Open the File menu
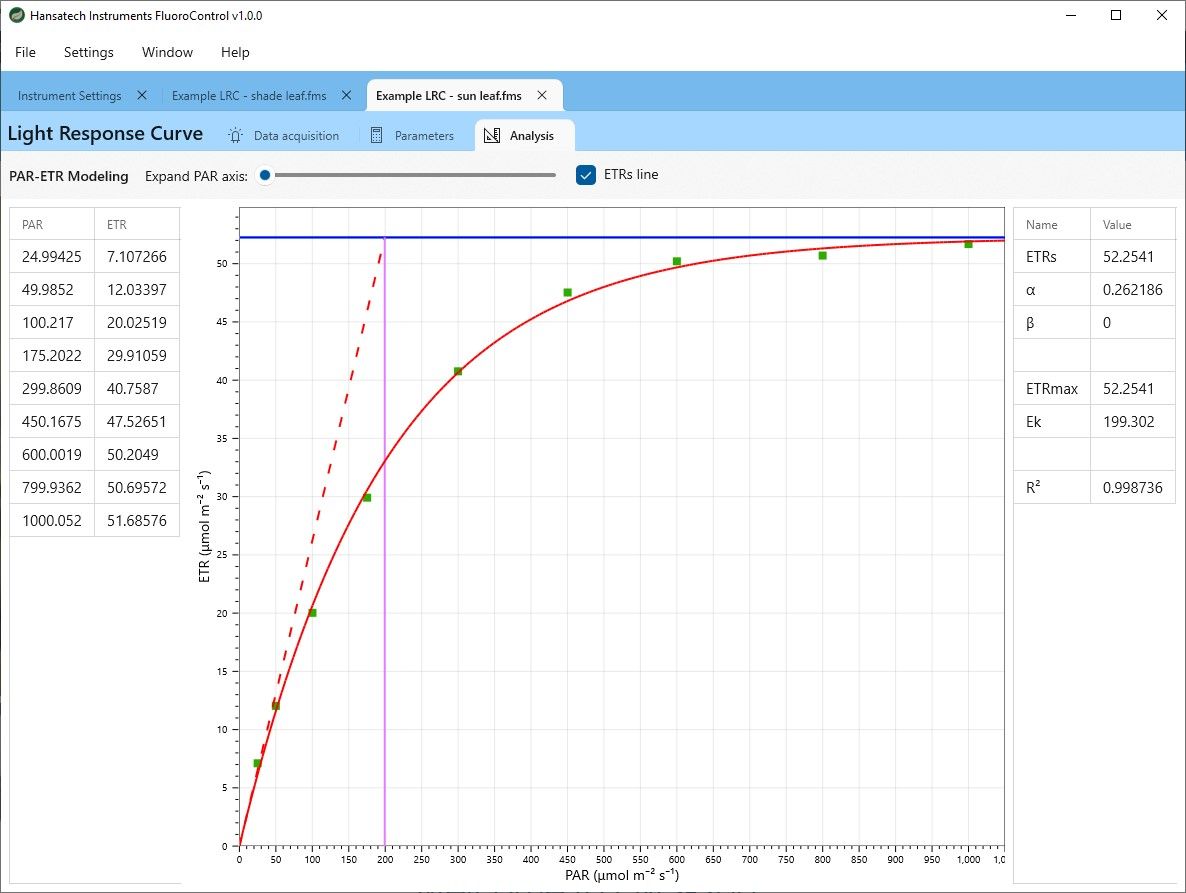The height and width of the screenshot is (893, 1186). (x=25, y=52)
